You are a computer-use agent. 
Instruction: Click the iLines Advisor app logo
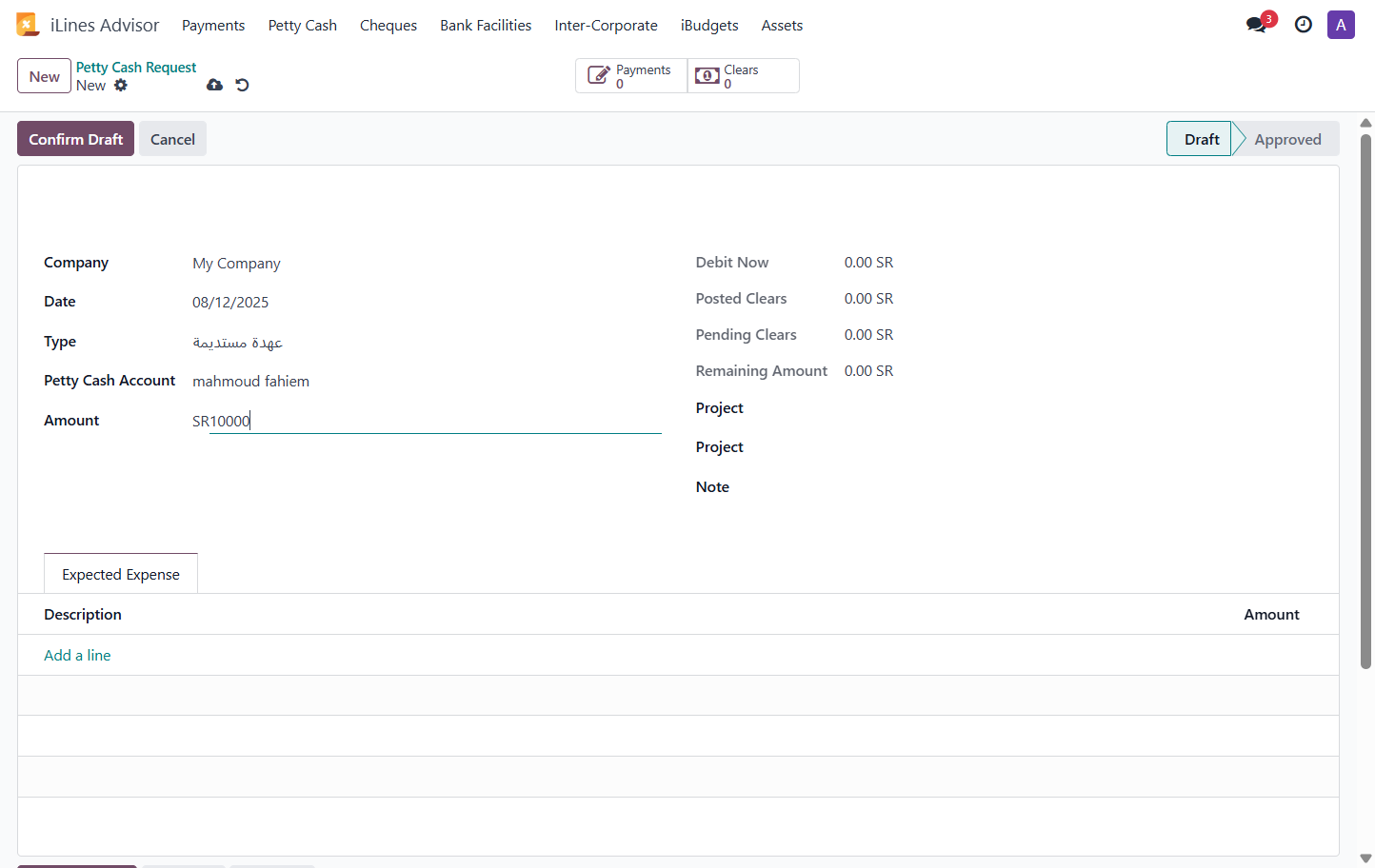pyautogui.click(x=27, y=25)
